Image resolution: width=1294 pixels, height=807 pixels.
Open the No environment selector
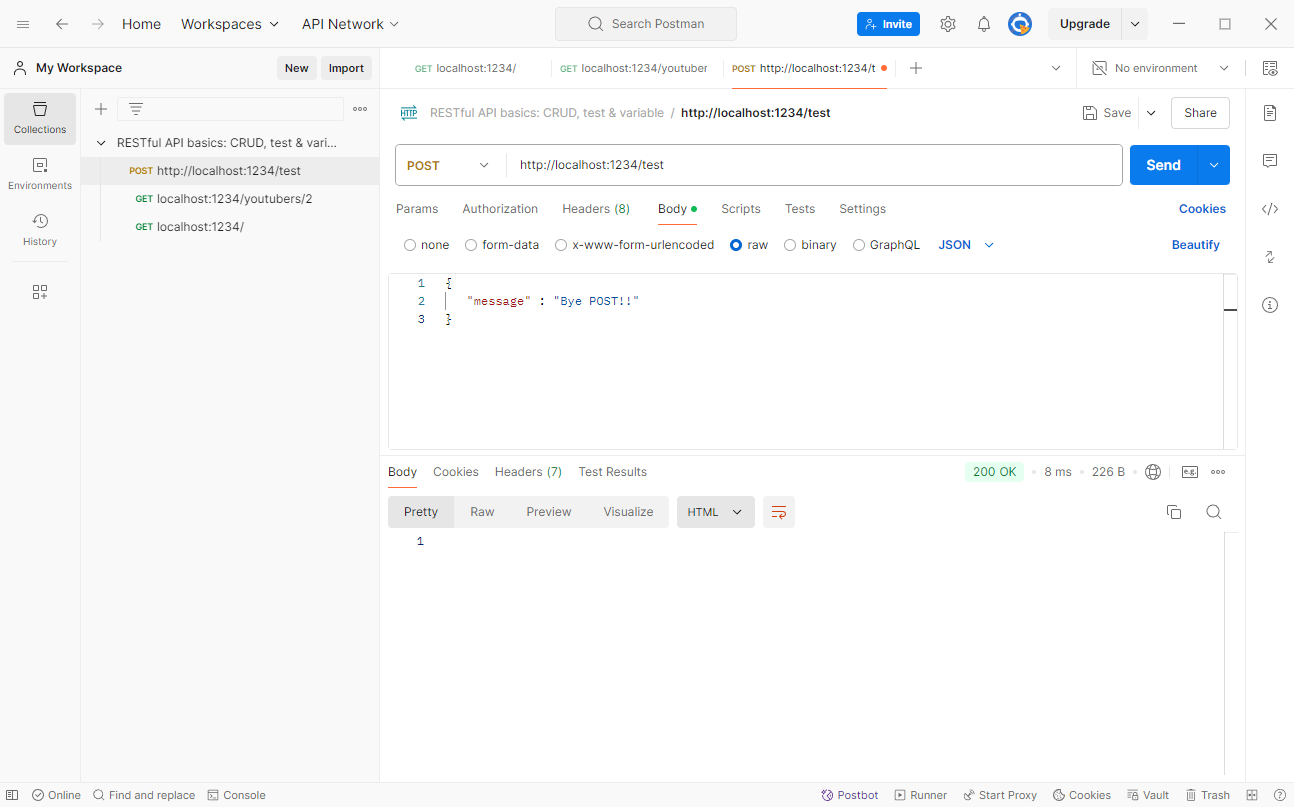pos(1160,68)
